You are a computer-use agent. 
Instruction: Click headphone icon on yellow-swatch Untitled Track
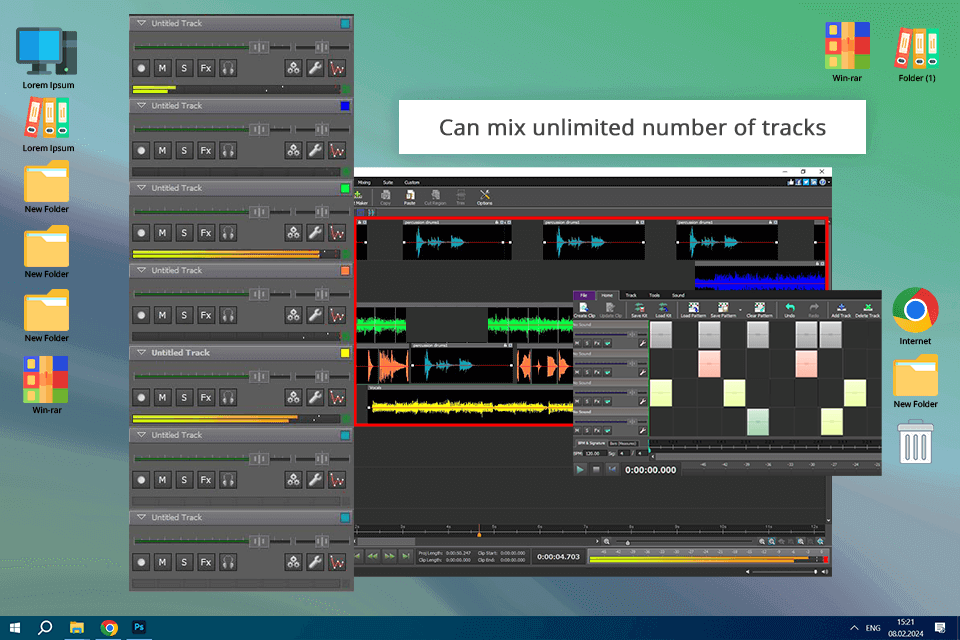pyautogui.click(x=228, y=397)
